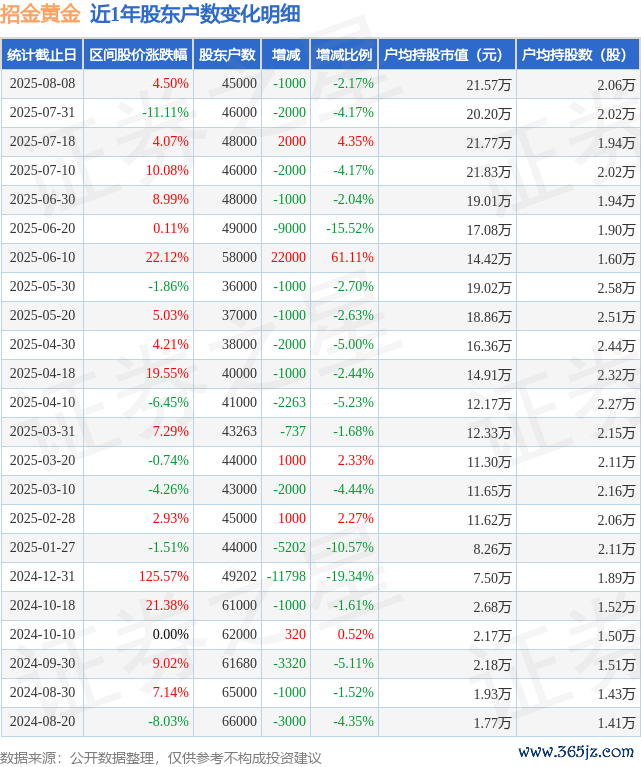
Task: Click the 增减比例 column header
Action: (344, 54)
